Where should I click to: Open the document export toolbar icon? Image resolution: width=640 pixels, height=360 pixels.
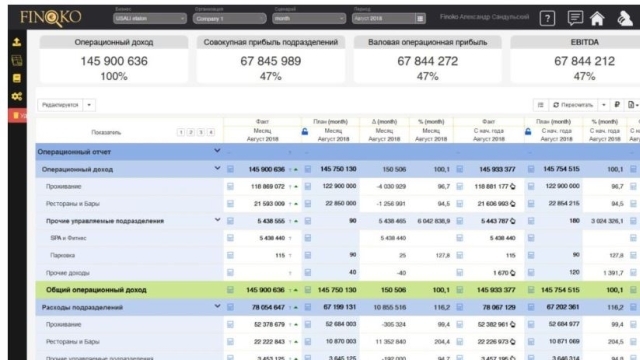(x=632, y=105)
